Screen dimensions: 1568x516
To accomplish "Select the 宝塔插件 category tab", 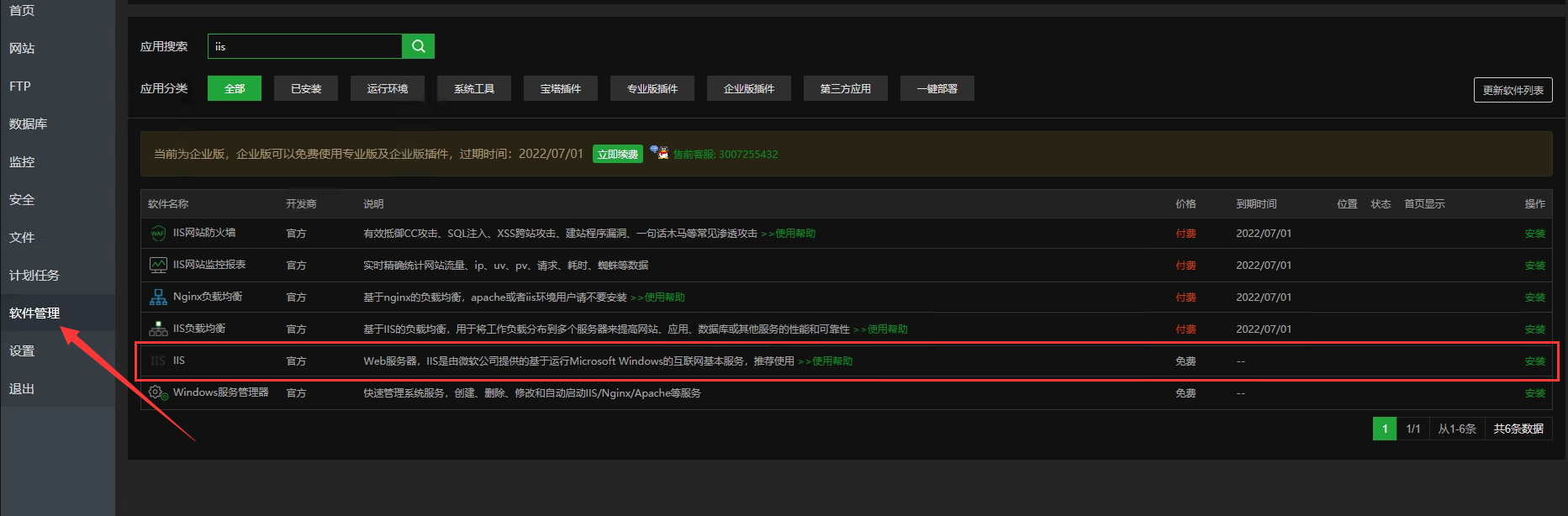I will 561,88.
